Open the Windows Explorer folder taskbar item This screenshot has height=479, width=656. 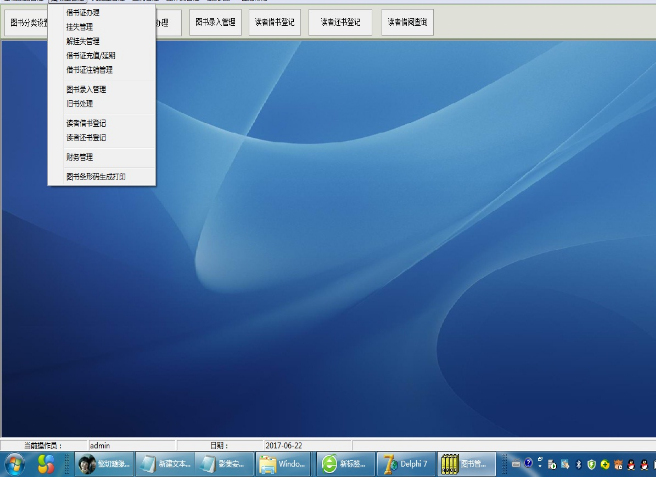point(284,464)
